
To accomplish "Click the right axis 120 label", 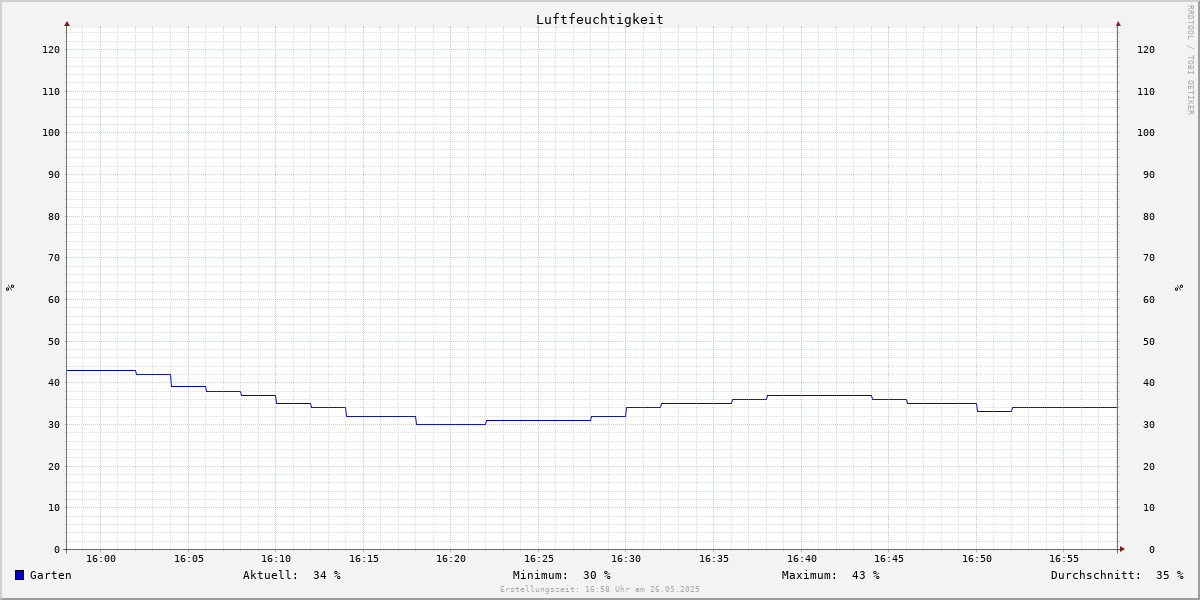I will [1146, 50].
